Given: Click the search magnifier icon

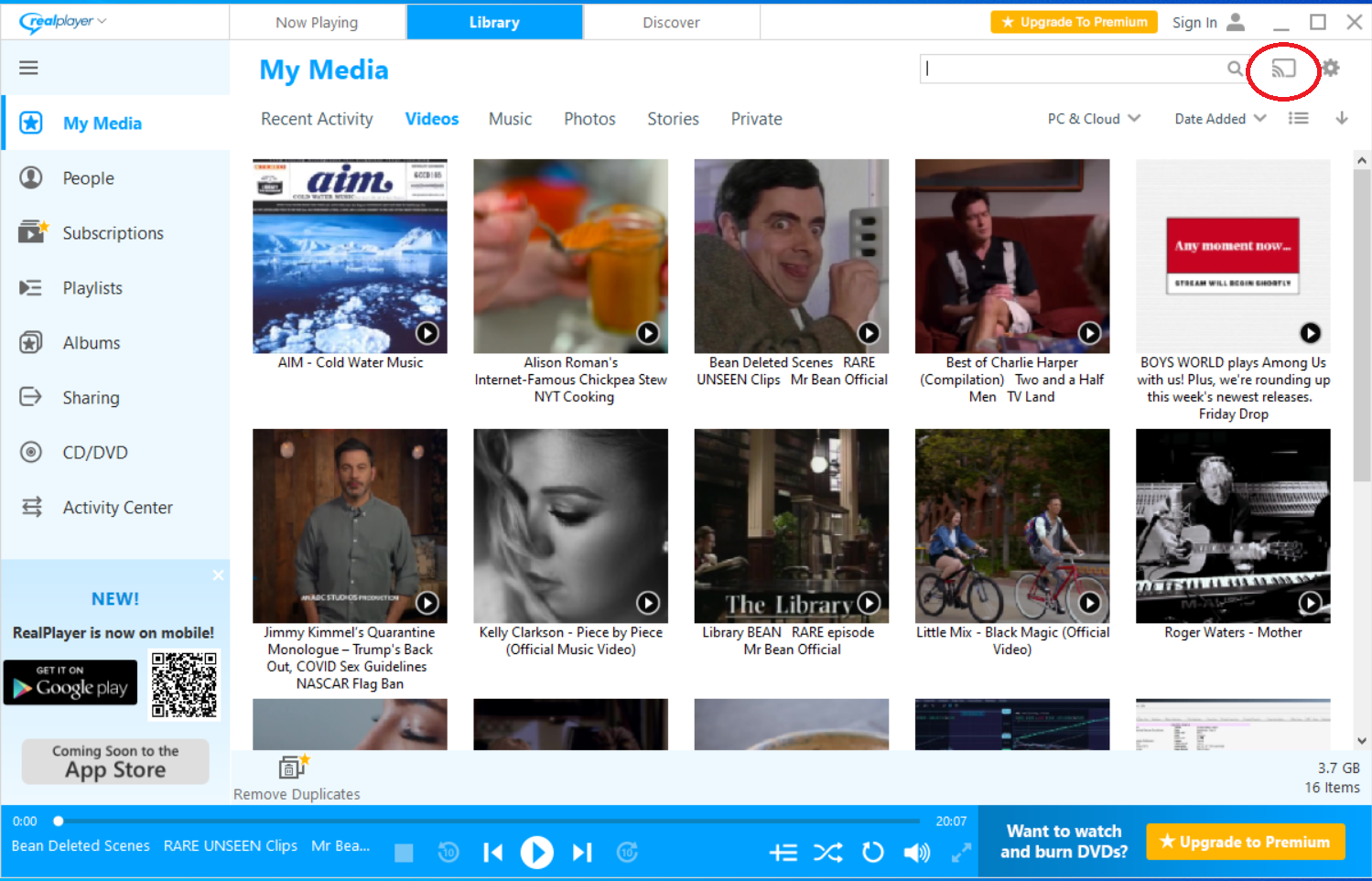Looking at the screenshot, I should click(x=1235, y=69).
